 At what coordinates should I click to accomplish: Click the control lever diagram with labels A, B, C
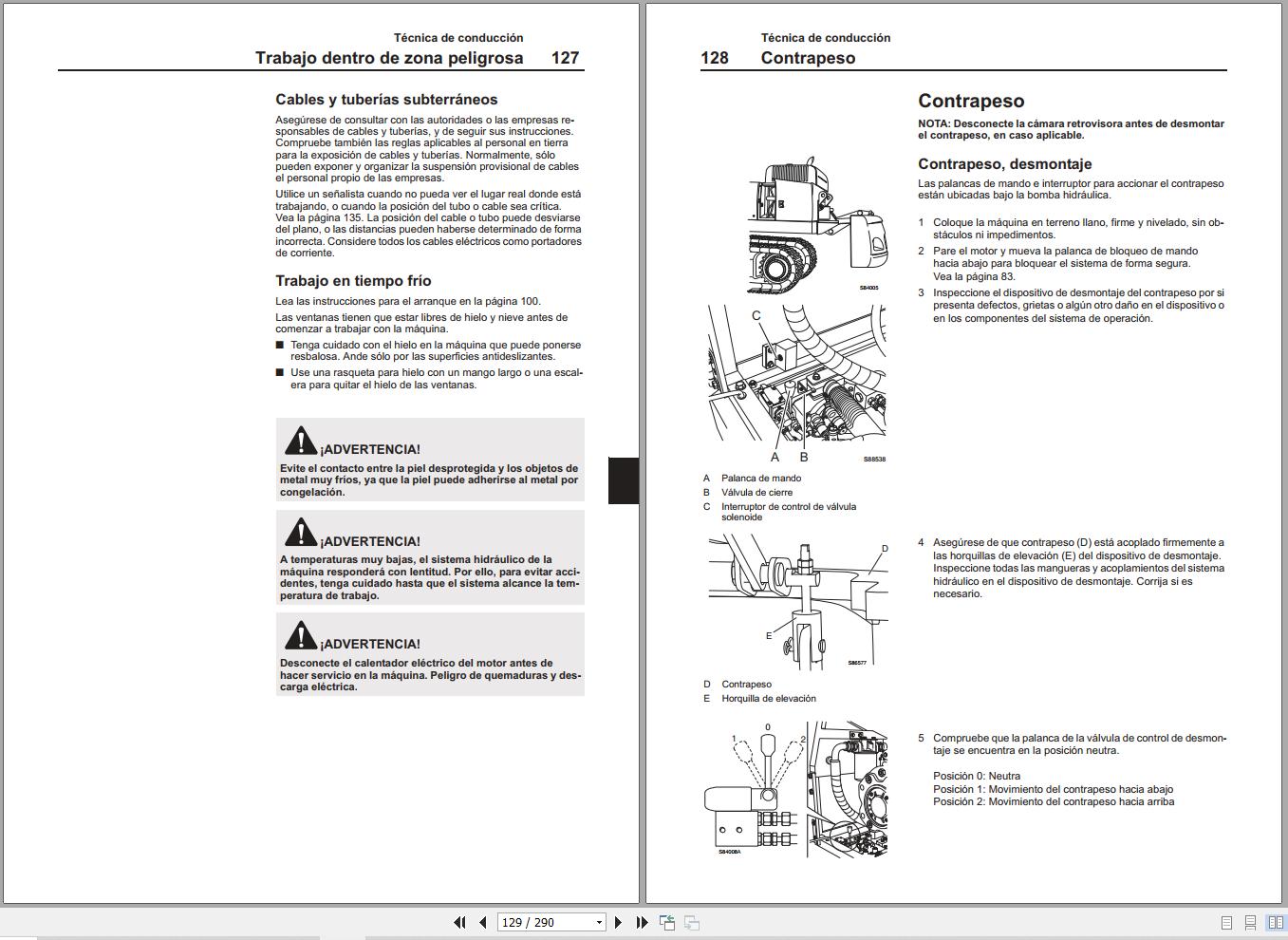point(797,385)
